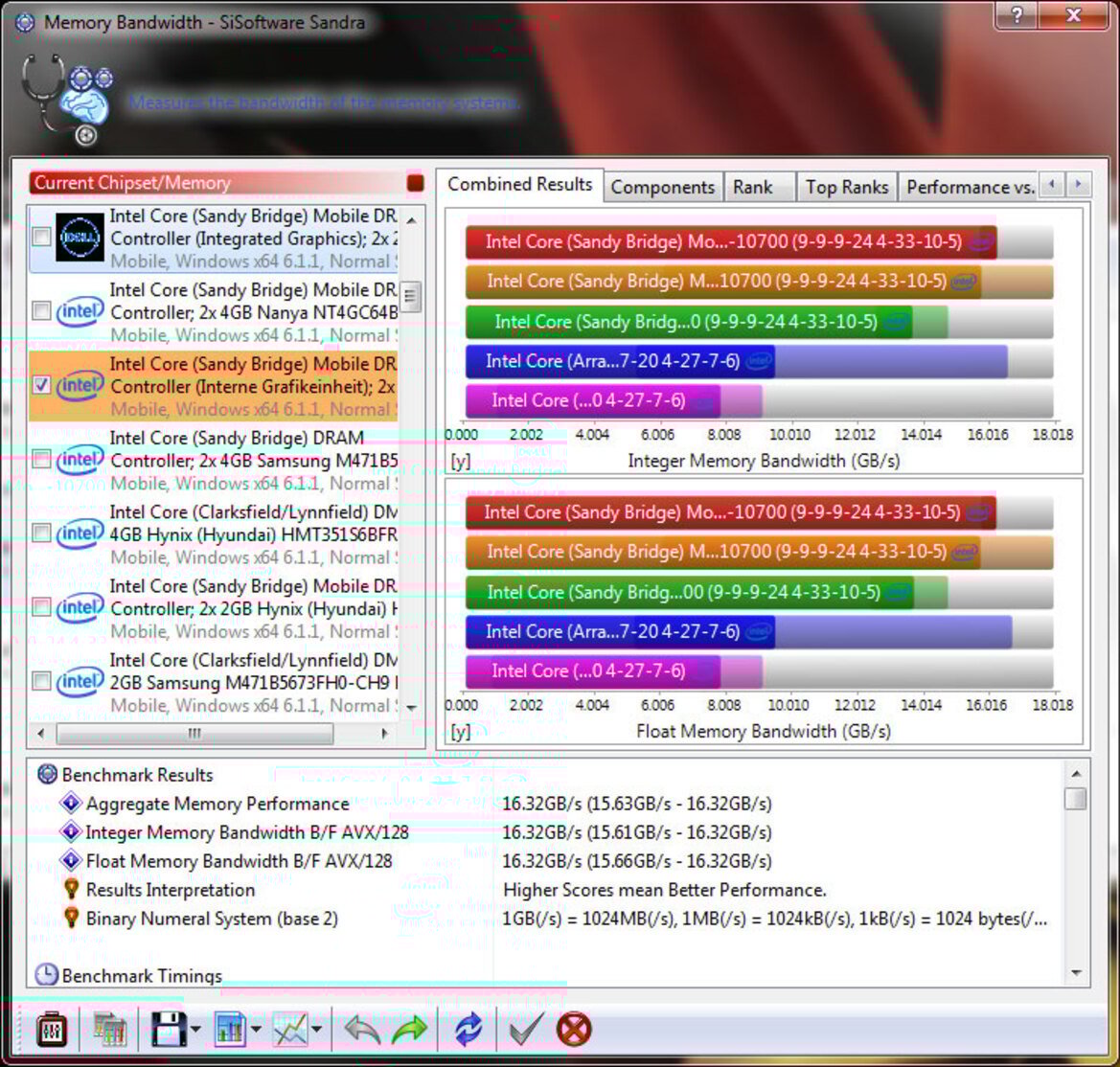Click the [y] label under the Integer Memory chart
The image size is (1120, 1067).
point(461,462)
